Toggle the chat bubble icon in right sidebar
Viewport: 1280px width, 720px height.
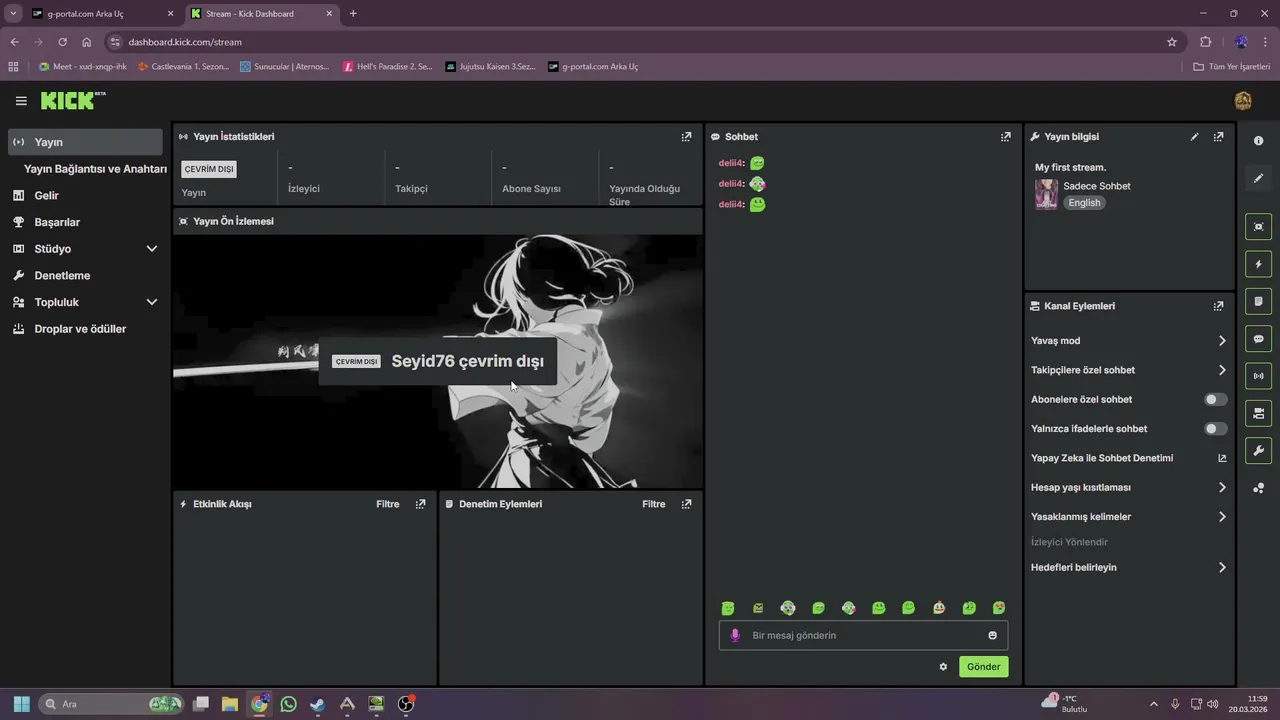1258,339
